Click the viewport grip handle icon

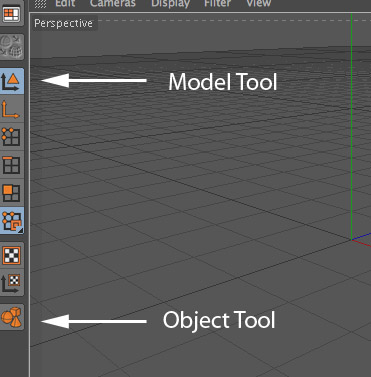(x=41, y=4)
